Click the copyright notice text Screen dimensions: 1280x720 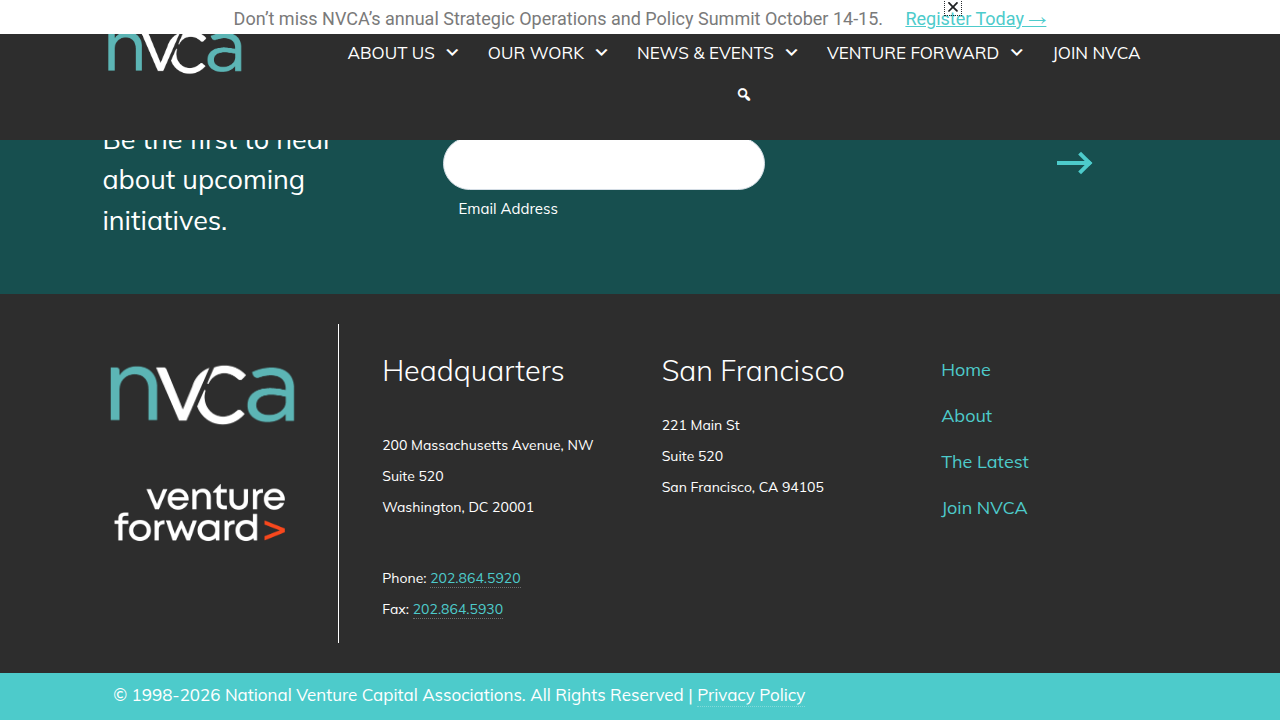[399, 695]
